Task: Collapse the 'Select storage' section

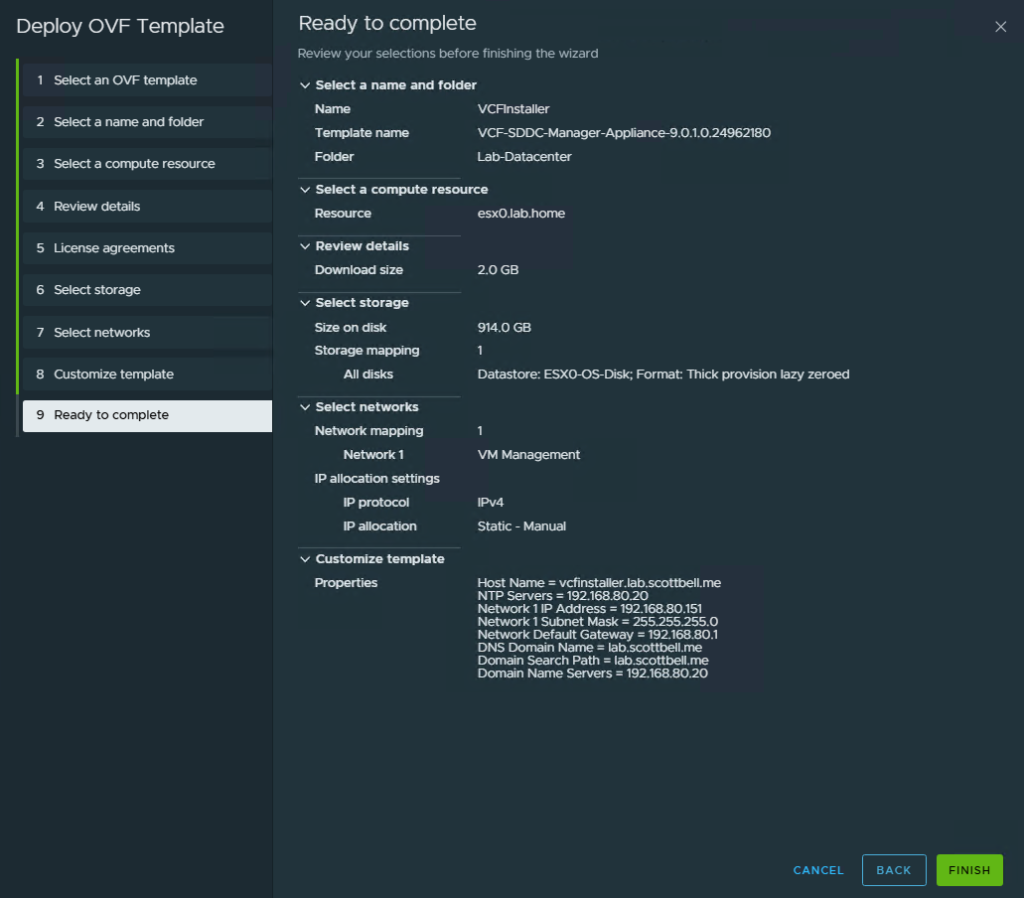Action: [x=305, y=303]
